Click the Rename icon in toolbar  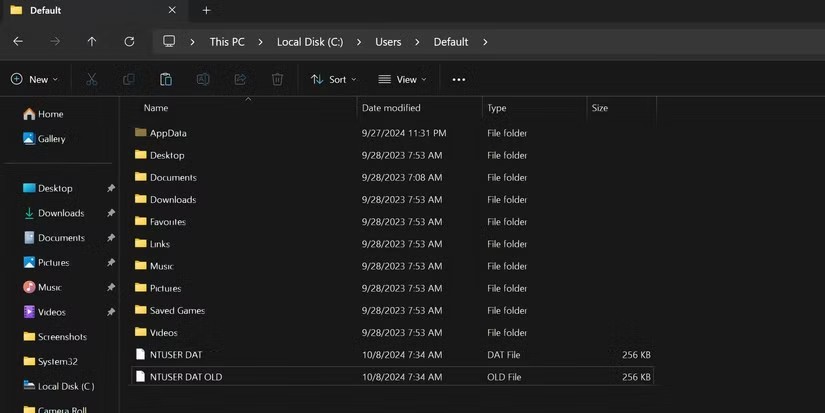point(203,79)
